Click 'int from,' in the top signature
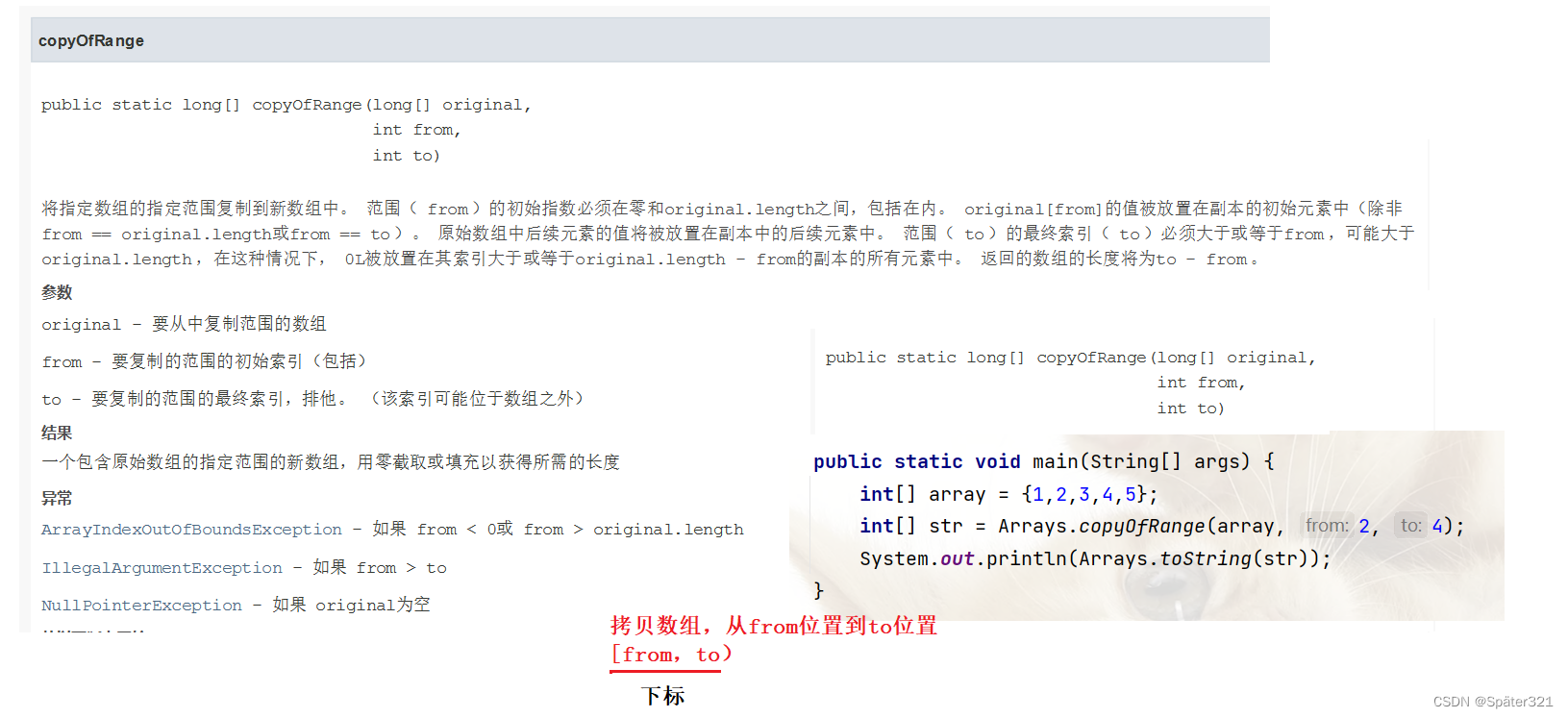 point(417,130)
